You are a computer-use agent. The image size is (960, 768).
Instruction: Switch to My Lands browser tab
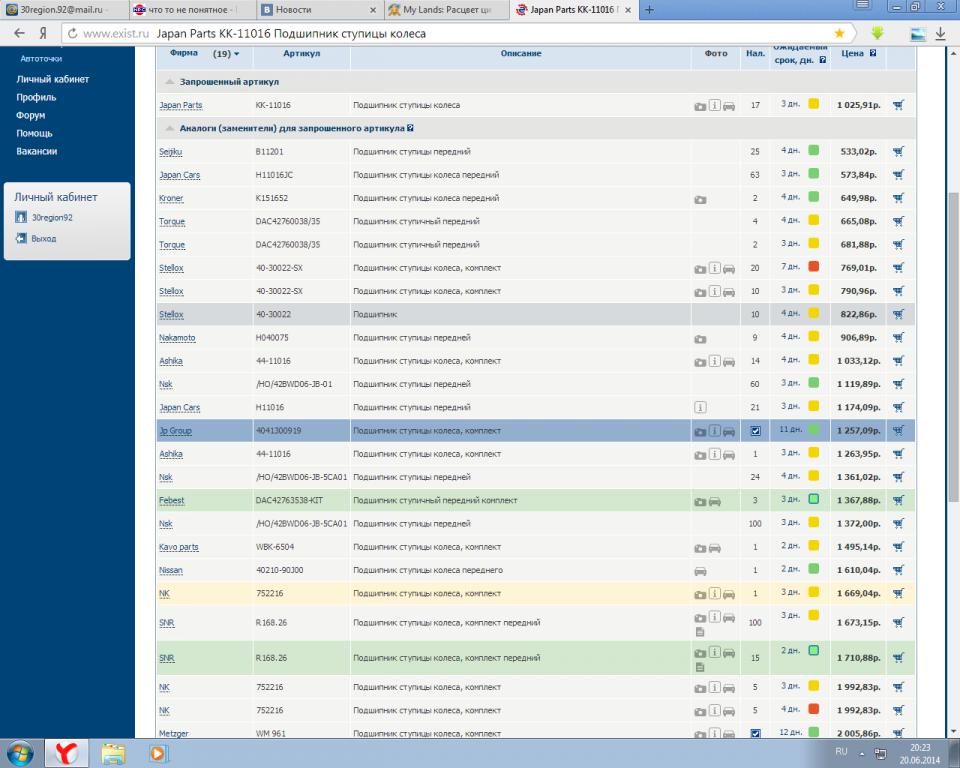pyautogui.click(x=447, y=10)
